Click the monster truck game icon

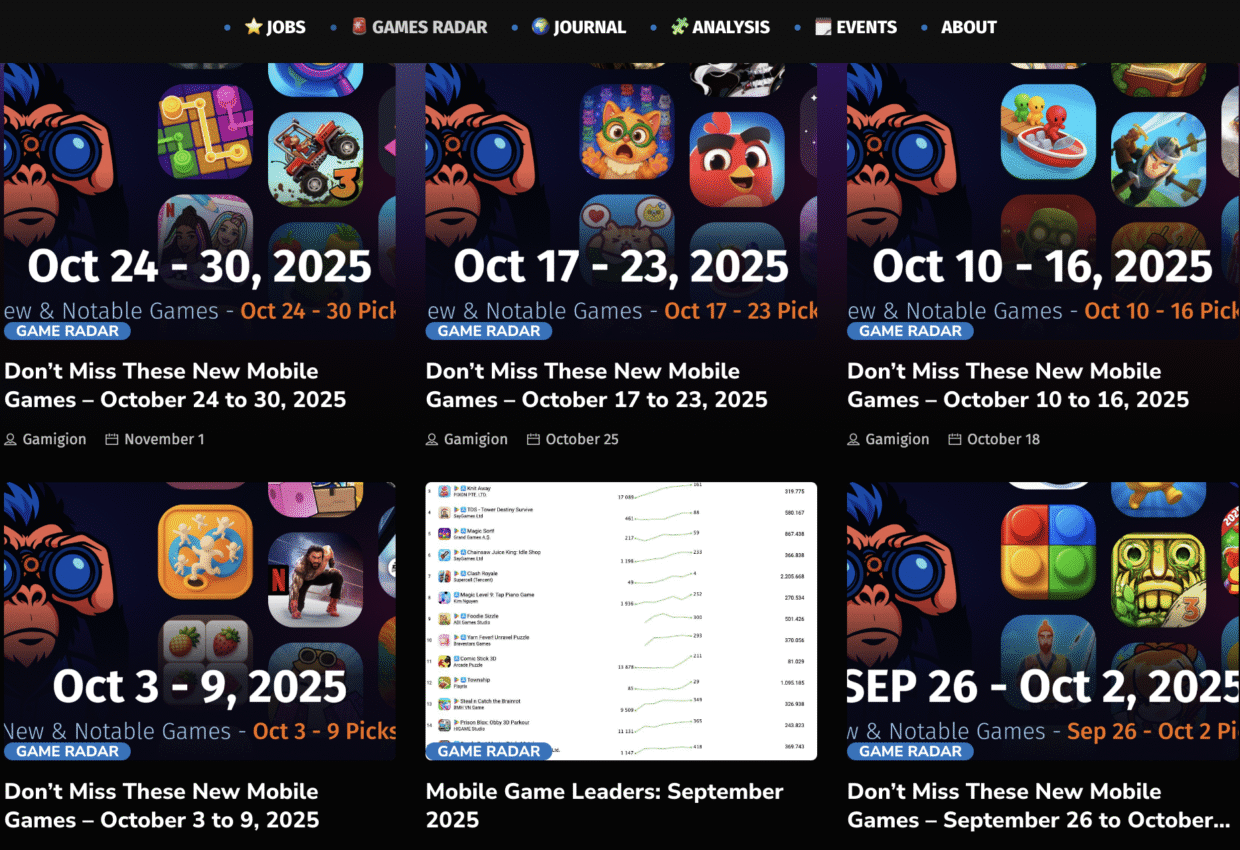[x=315, y=158]
